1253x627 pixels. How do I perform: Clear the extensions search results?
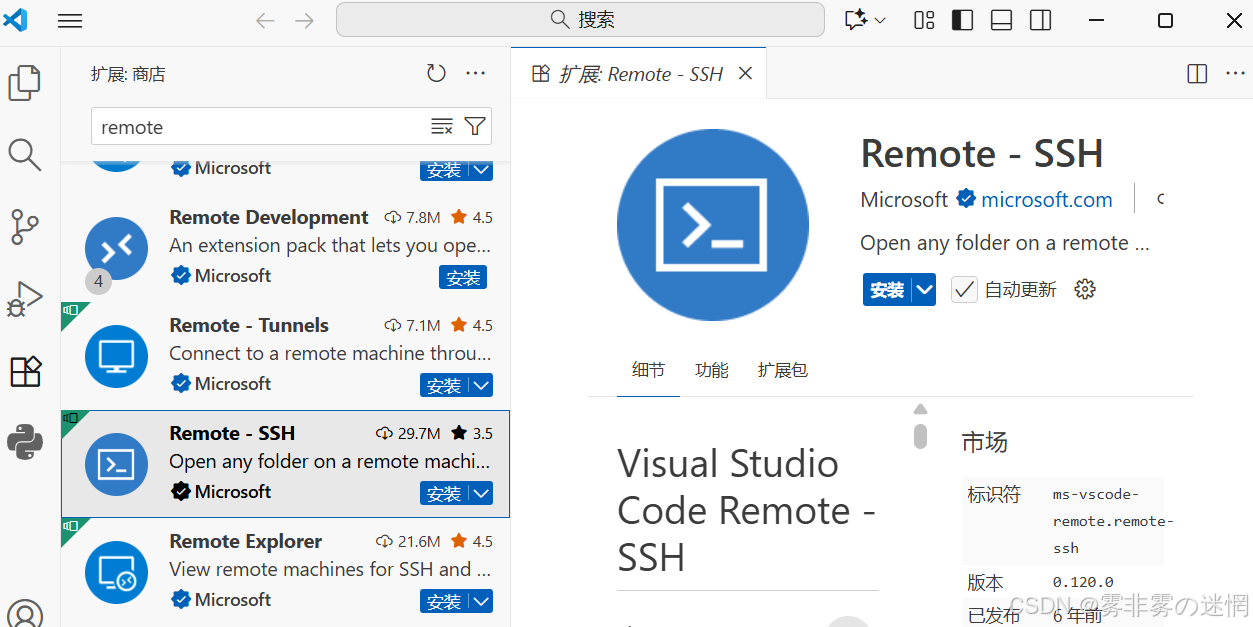click(442, 126)
